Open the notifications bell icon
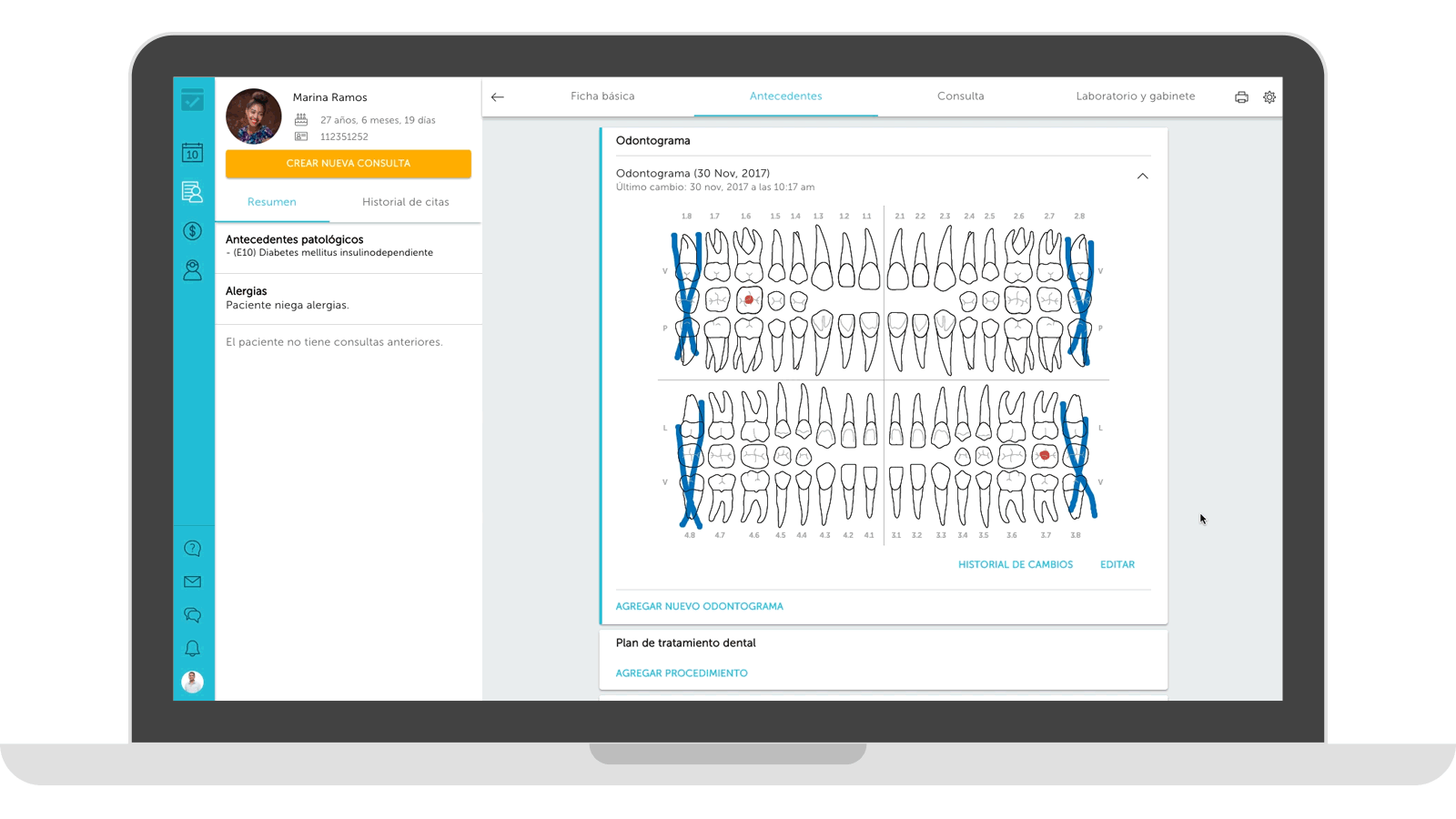This screenshot has width=1456, height=819. [x=192, y=648]
